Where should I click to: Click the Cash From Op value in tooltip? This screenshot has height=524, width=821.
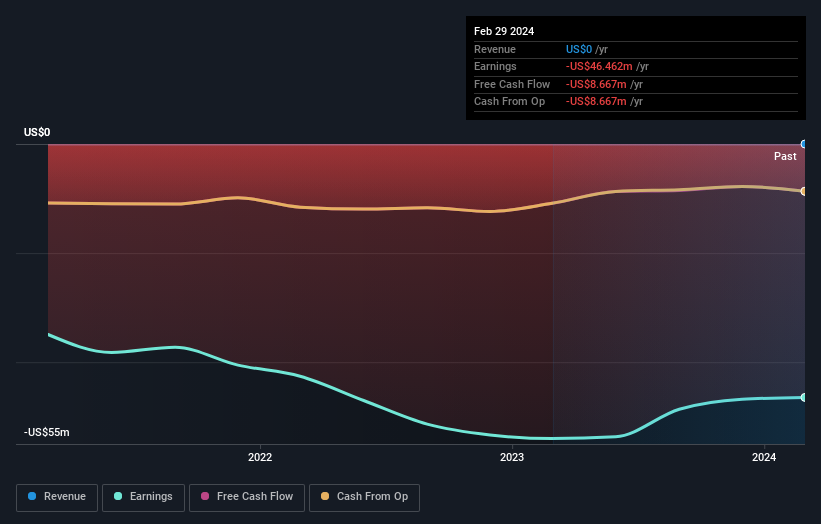596,102
